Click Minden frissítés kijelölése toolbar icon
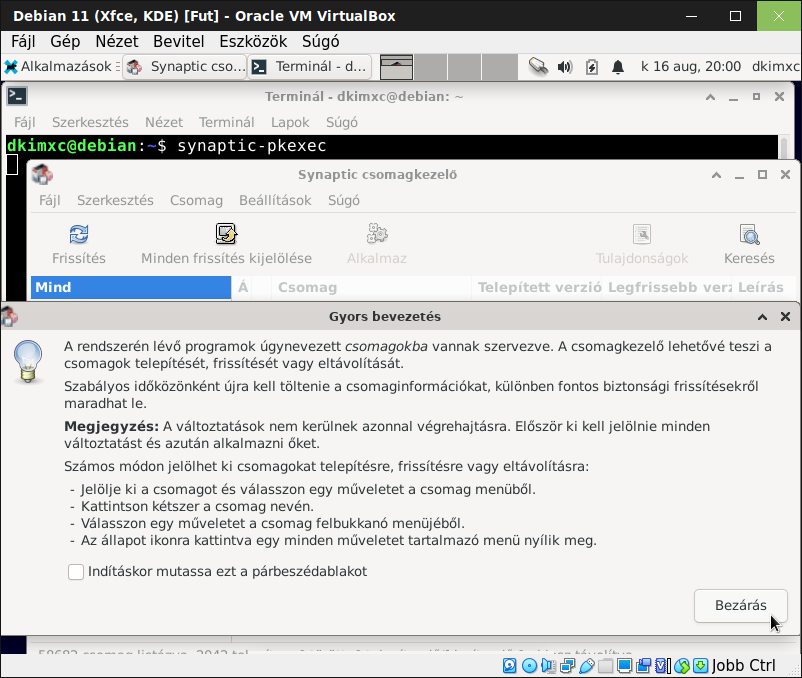 226,234
